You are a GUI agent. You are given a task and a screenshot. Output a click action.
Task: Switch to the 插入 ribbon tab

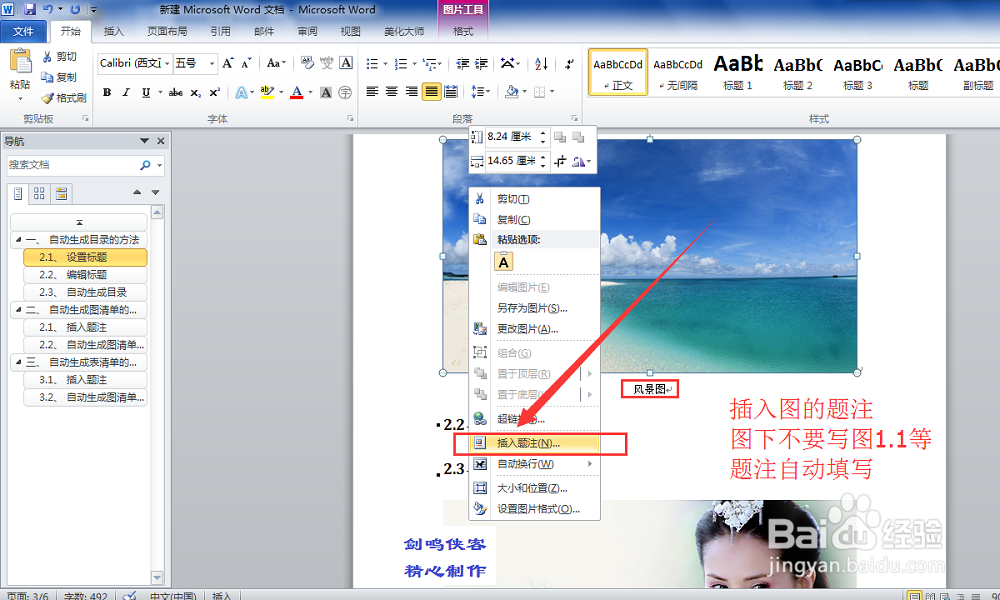pos(114,31)
